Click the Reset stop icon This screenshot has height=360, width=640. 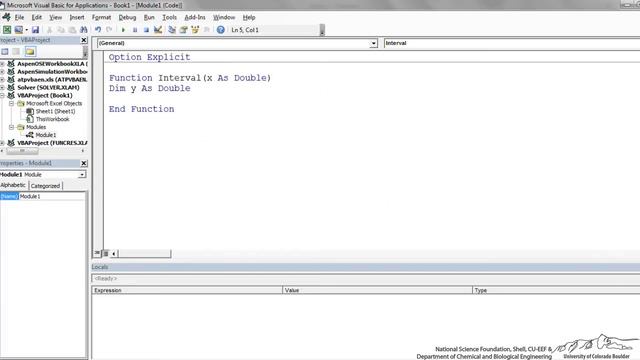[x=146, y=30]
